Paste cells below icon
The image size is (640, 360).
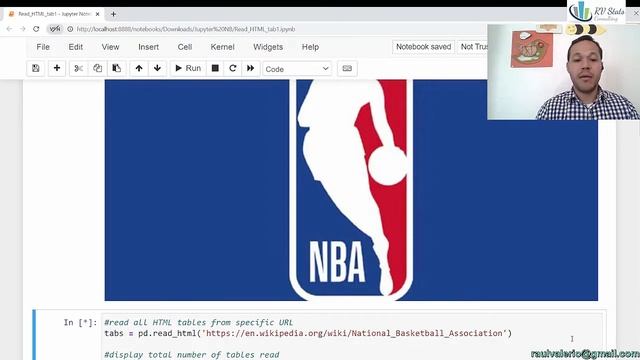pos(116,68)
